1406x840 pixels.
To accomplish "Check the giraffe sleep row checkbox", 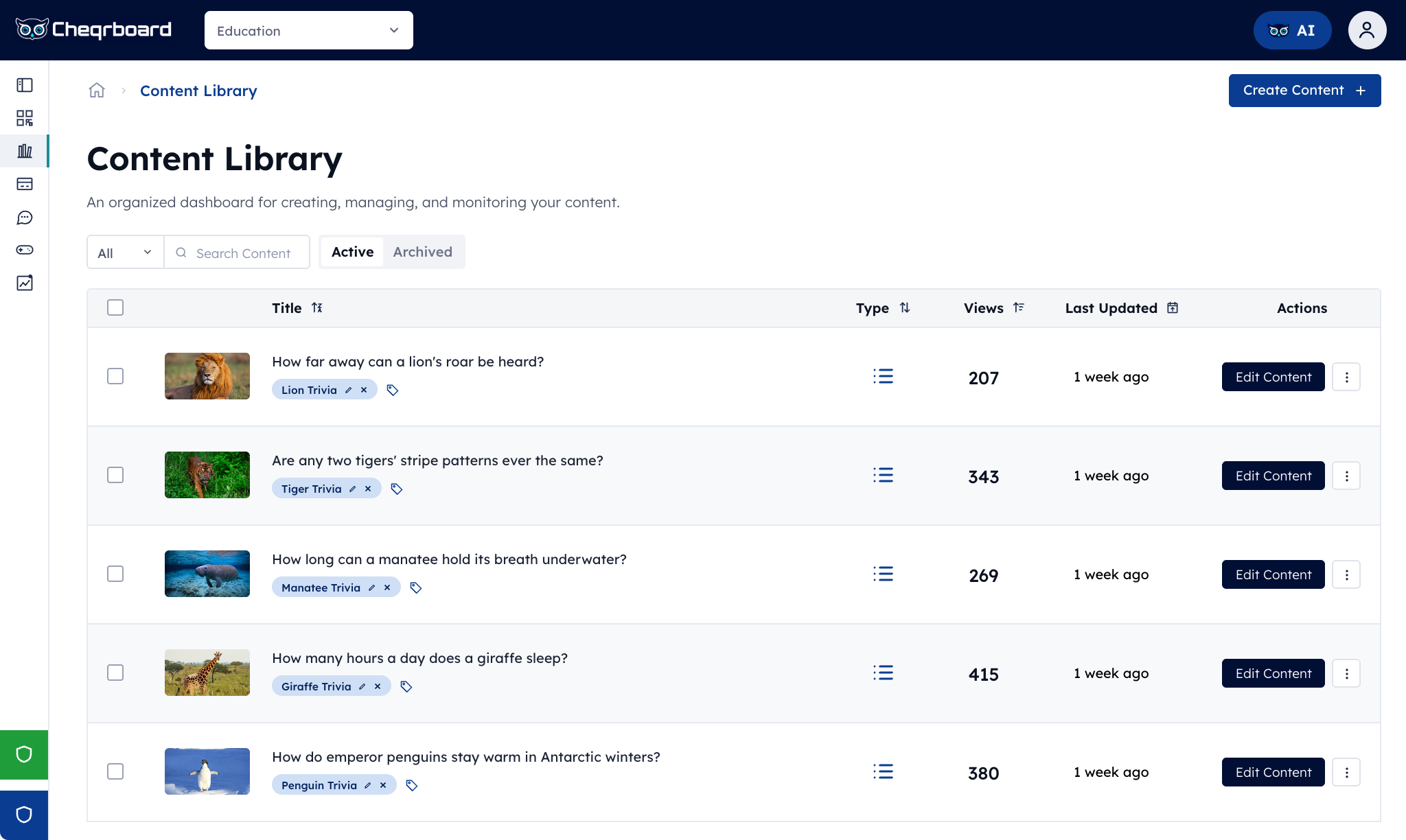I will [x=115, y=673].
